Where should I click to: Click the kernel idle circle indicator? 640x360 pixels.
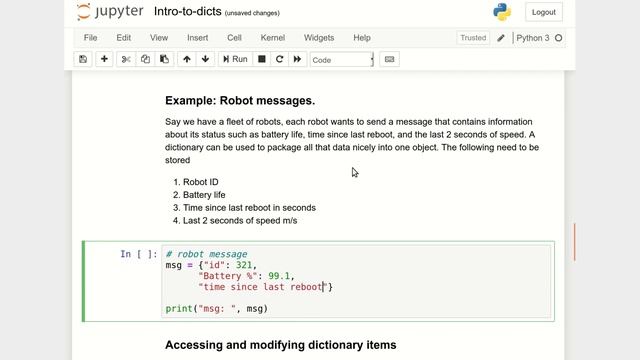(558, 38)
